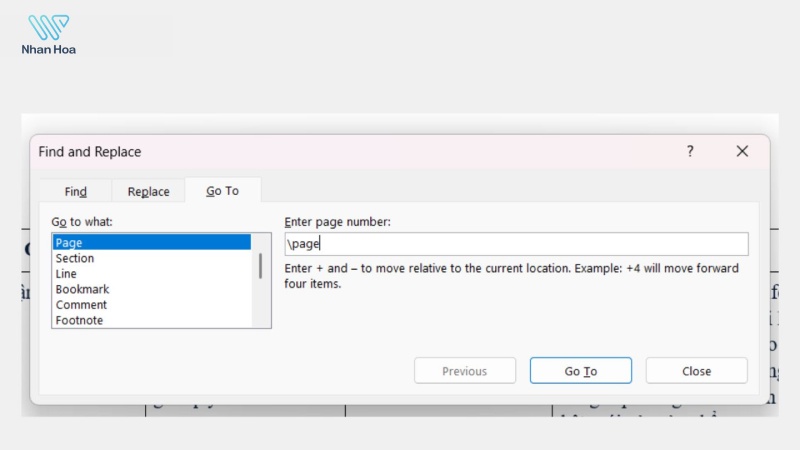Click the Close button
This screenshot has height=450, width=800.
696,371
